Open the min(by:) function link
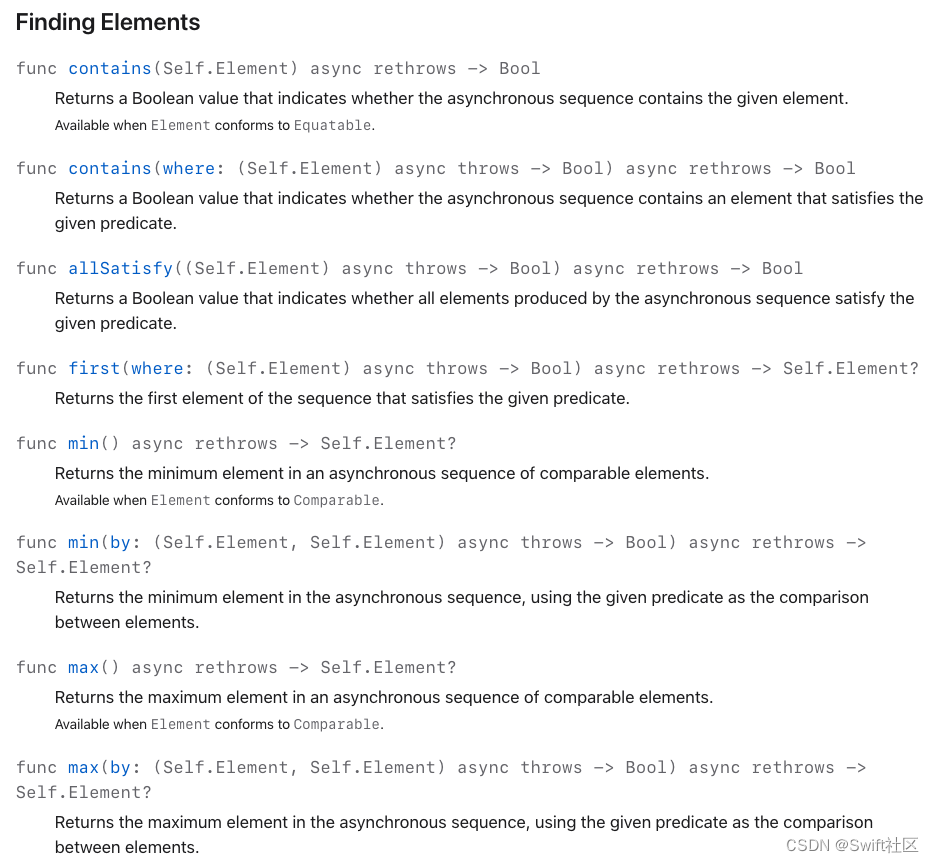 click(x=99, y=543)
